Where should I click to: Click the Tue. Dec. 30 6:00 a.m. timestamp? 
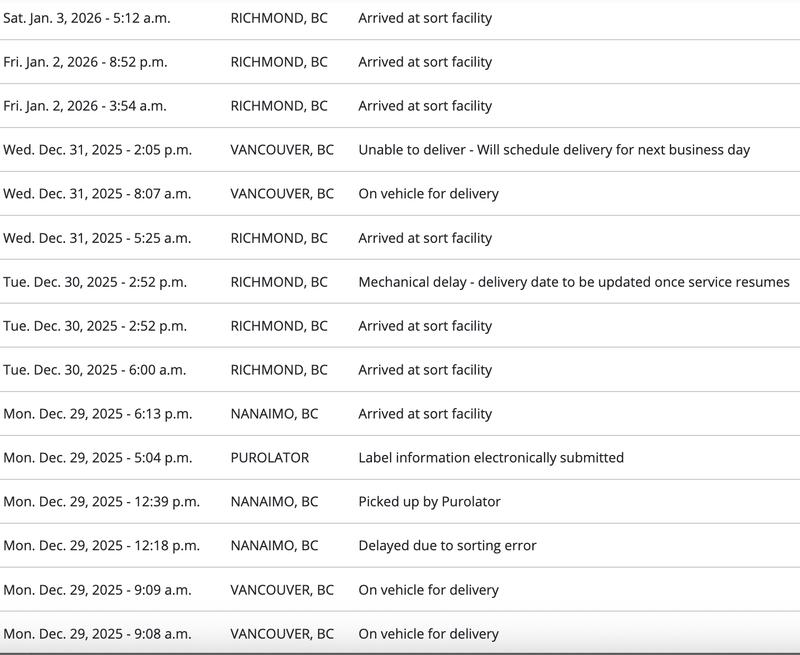[94, 370]
